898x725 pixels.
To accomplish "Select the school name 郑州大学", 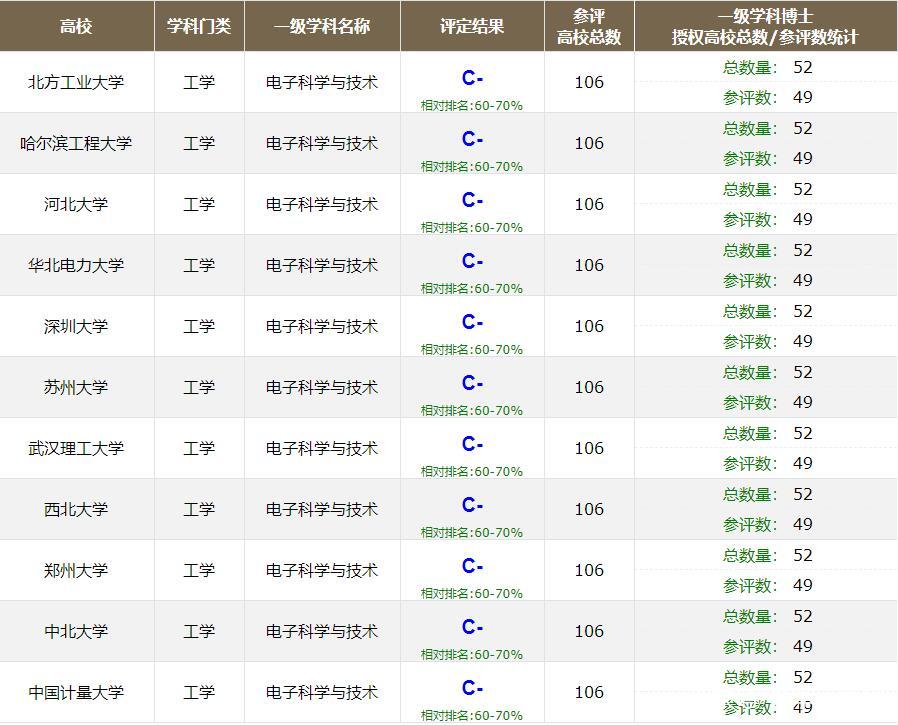I will [76, 570].
